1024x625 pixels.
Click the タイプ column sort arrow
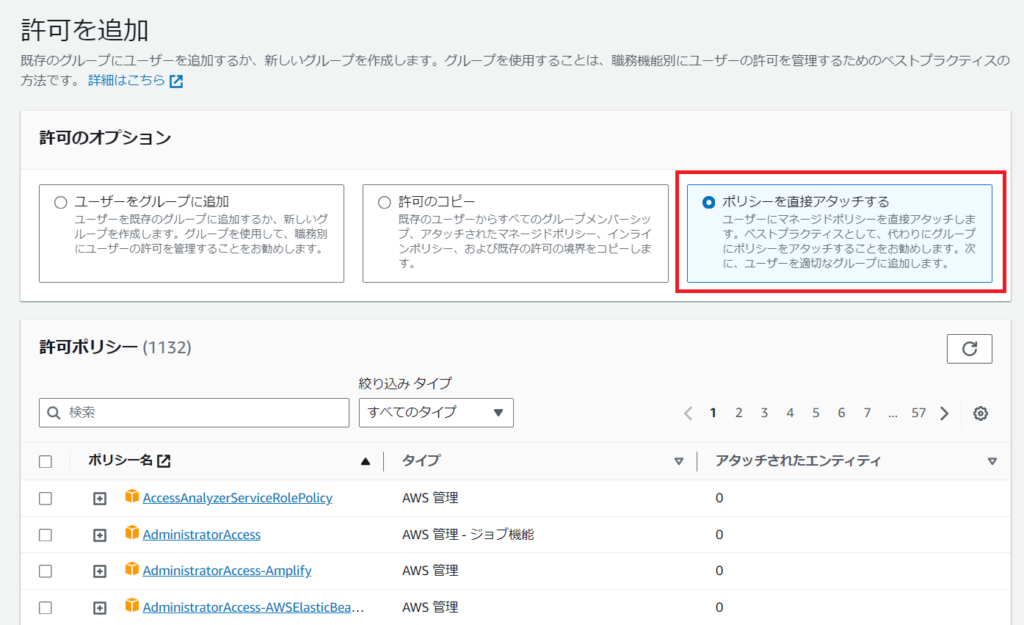click(x=678, y=461)
